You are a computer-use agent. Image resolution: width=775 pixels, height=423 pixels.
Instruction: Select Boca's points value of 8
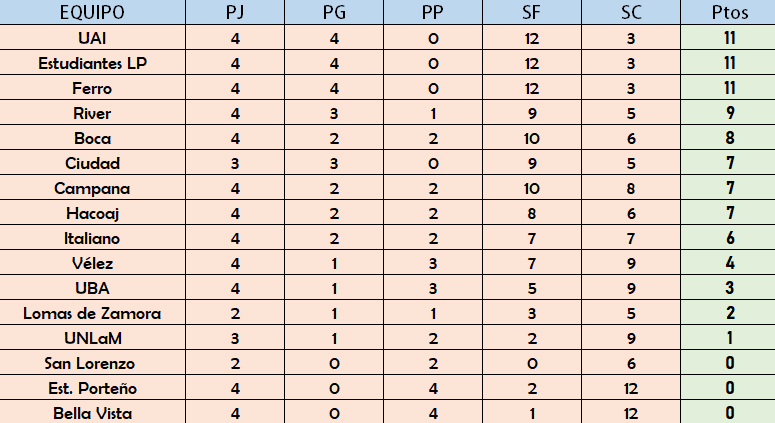pos(728,138)
